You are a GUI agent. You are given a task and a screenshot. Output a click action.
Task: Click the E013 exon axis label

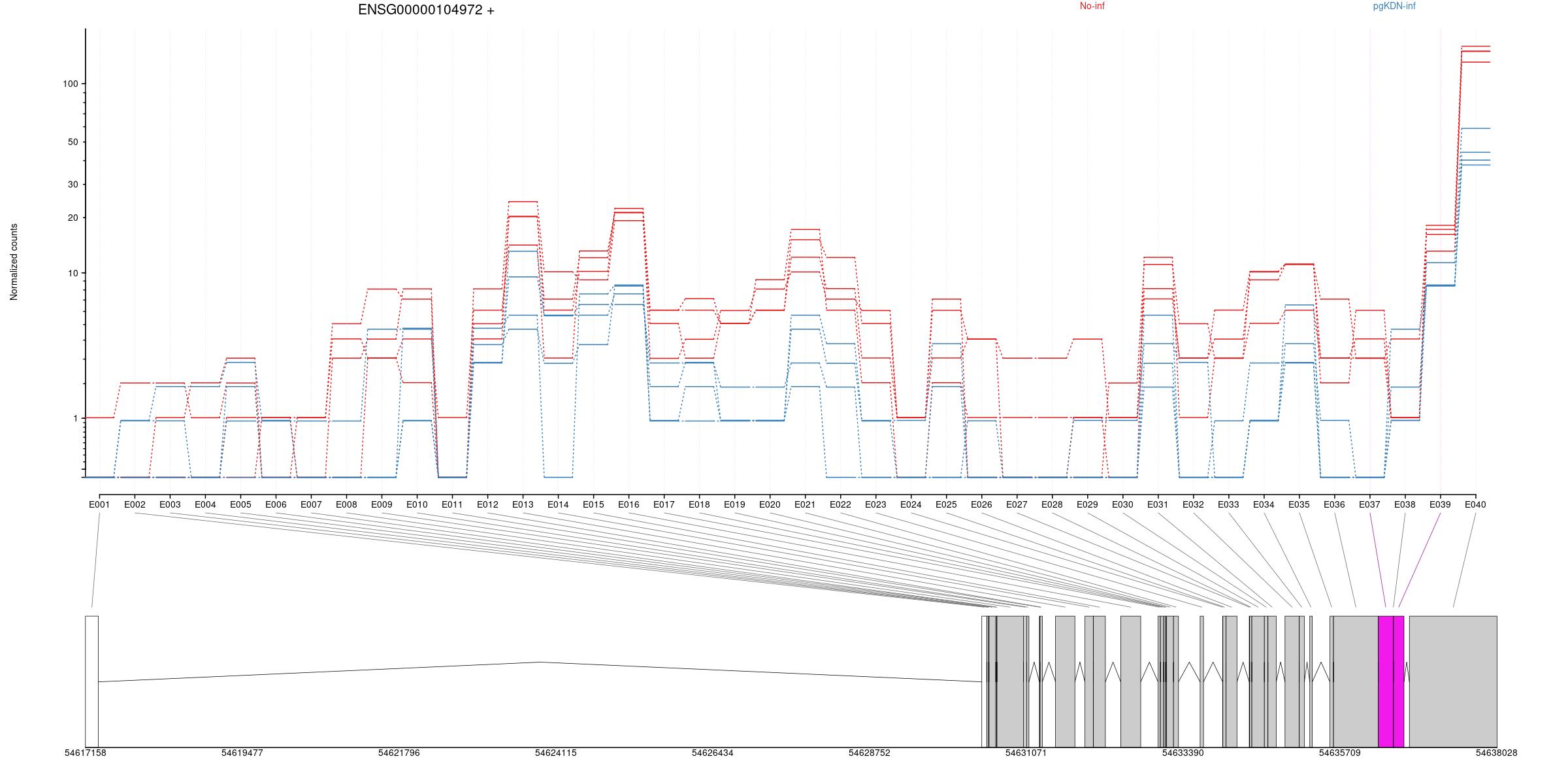(x=523, y=504)
